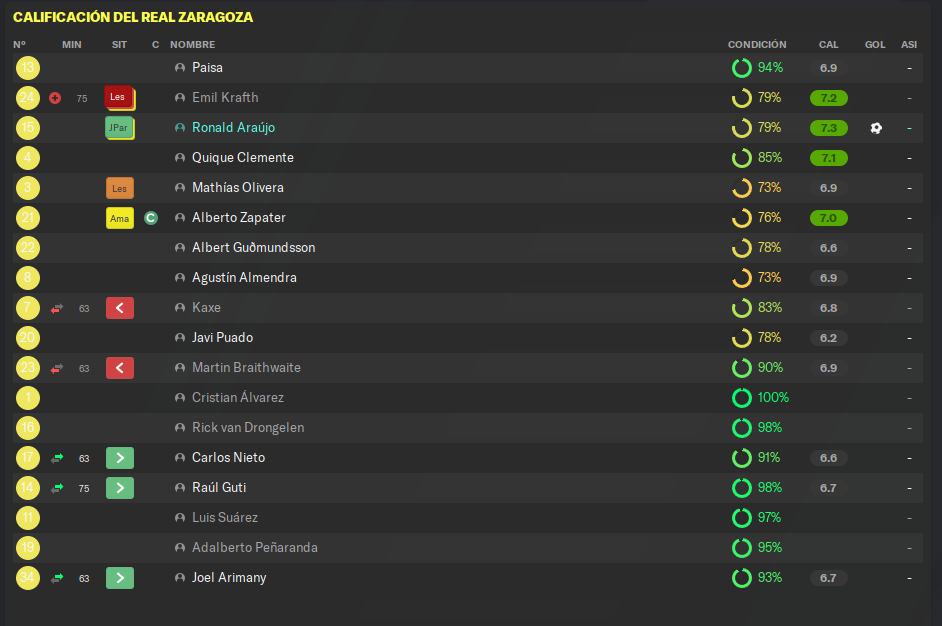Open Ronald Araújo's player profile link

click(233, 127)
